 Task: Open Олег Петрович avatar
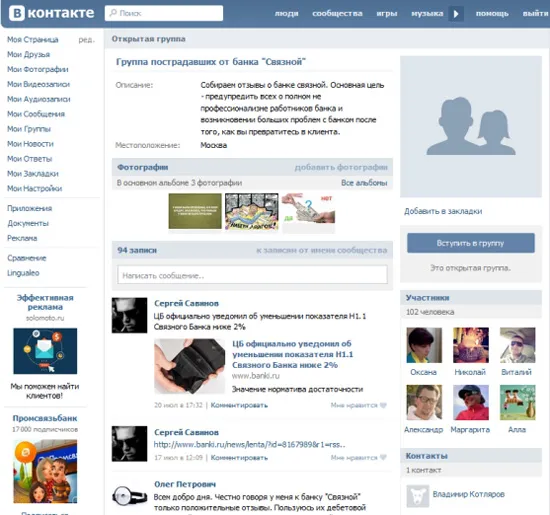click(x=129, y=496)
